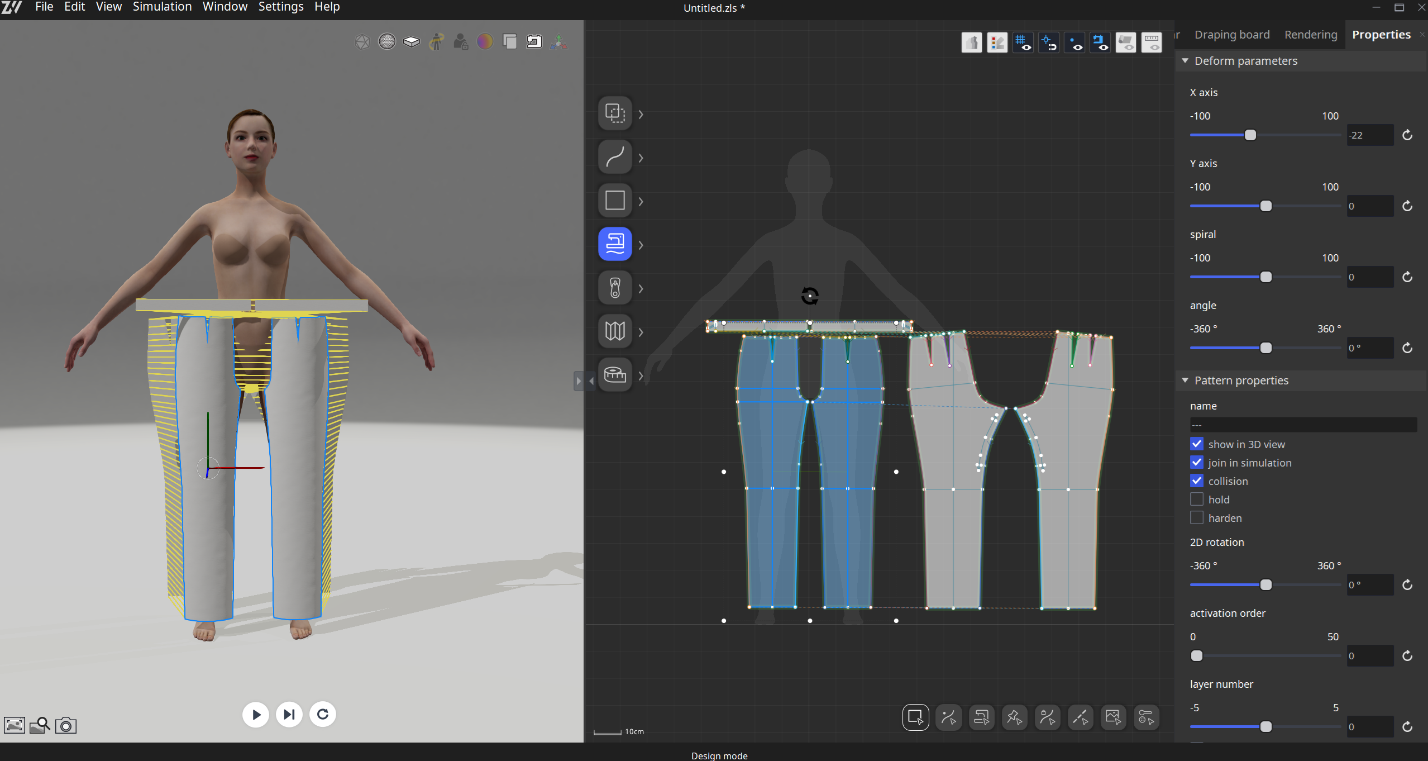Click the wireframe mesh icon in 3D view
Screen dimensions: 1428x761
(362, 42)
